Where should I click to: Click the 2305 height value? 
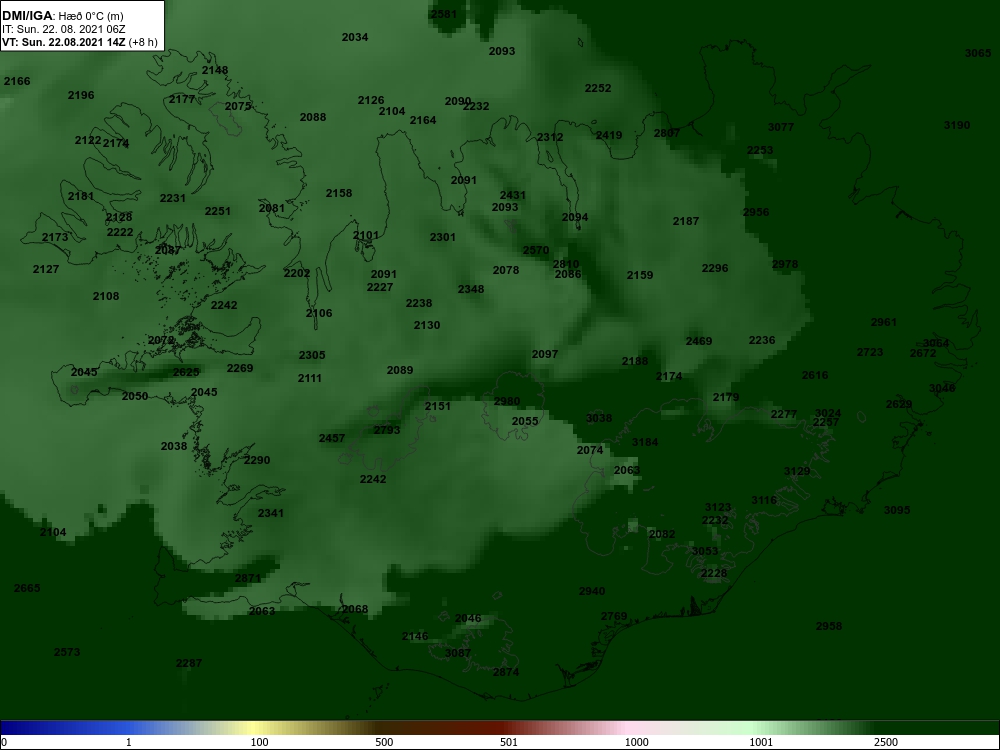pyautogui.click(x=312, y=355)
